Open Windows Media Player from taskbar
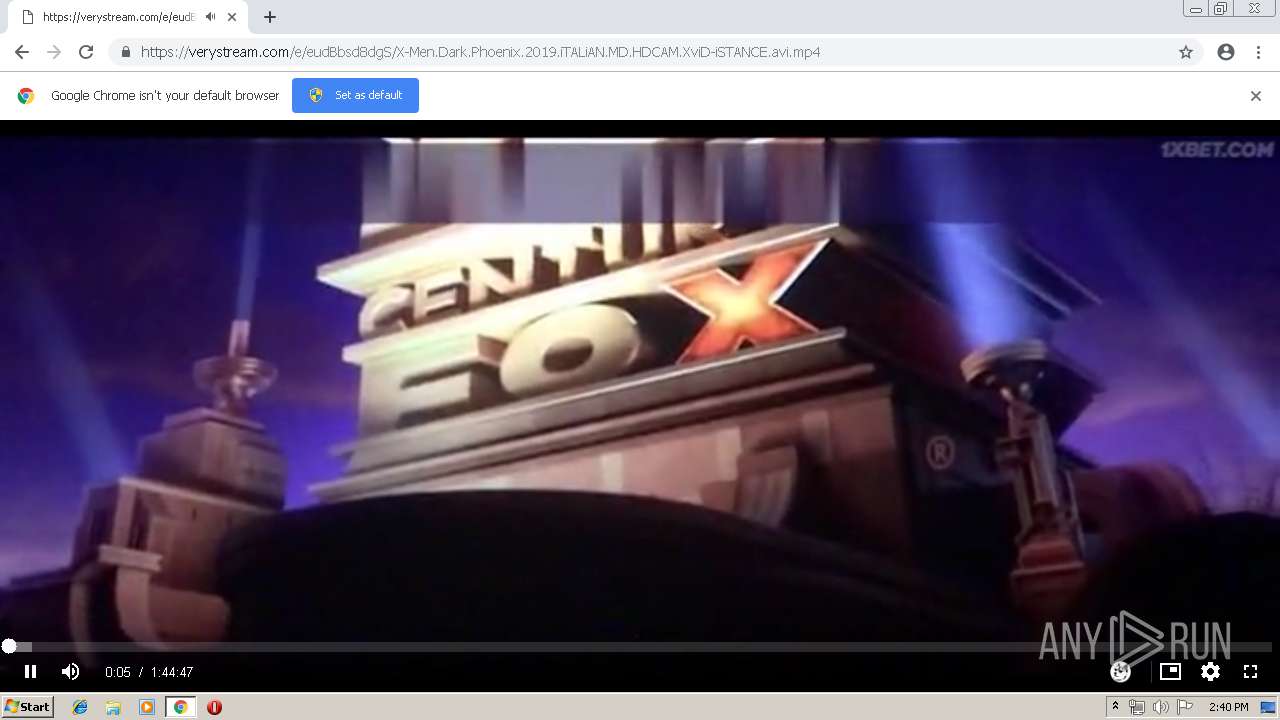1280x720 pixels. click(147, 707)
